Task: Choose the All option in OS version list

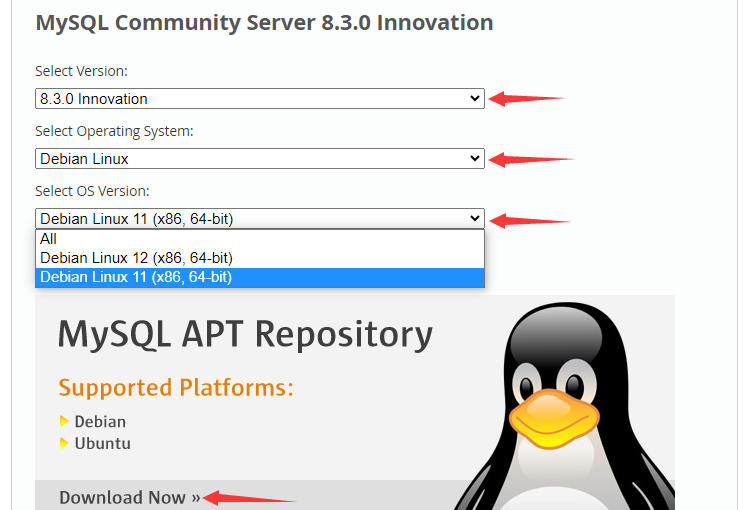Action: [260, 239]
